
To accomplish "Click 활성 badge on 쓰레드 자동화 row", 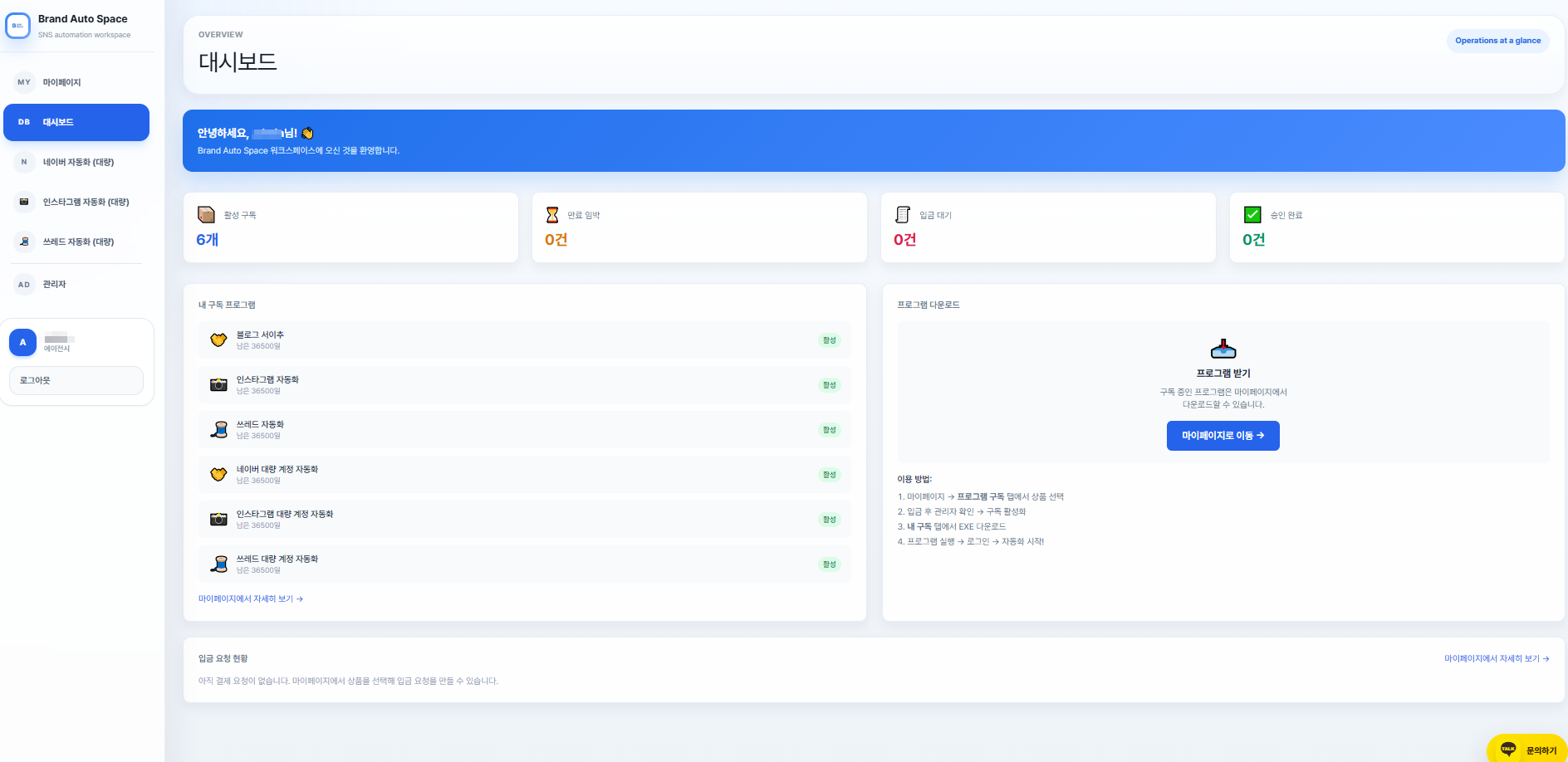I will point(830,430).
